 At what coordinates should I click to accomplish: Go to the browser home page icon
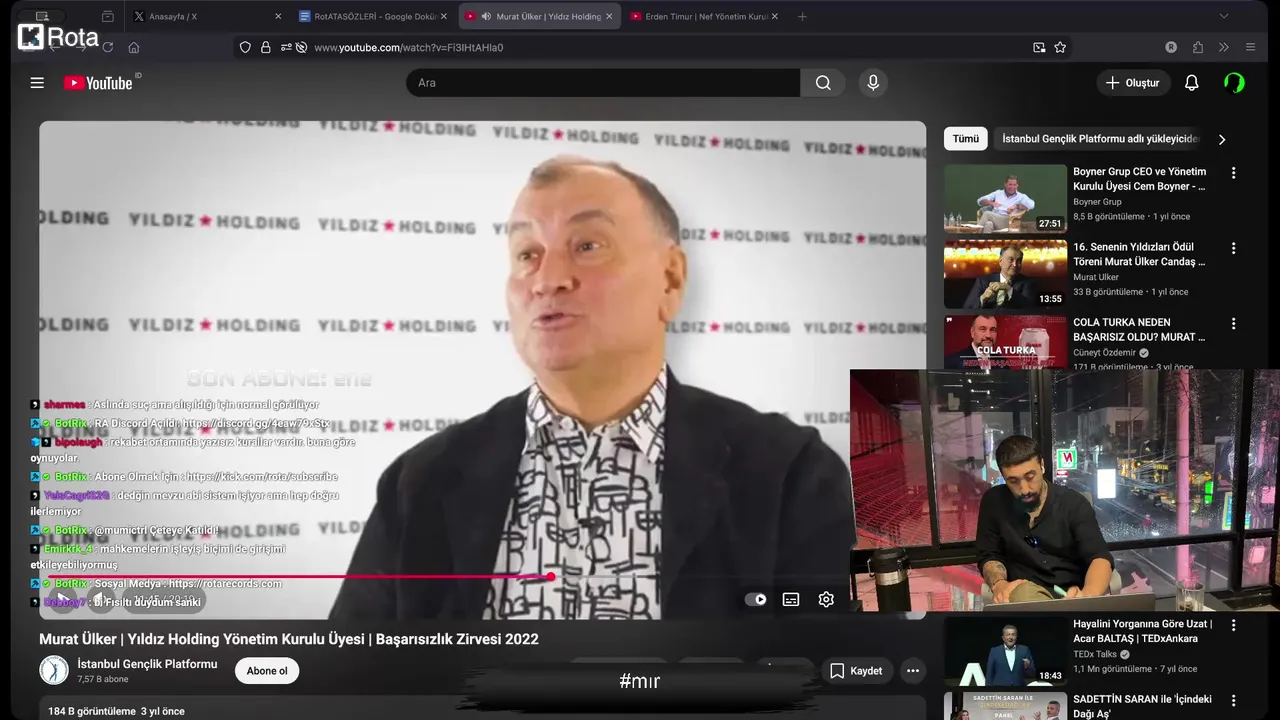(x=134, y=47)
